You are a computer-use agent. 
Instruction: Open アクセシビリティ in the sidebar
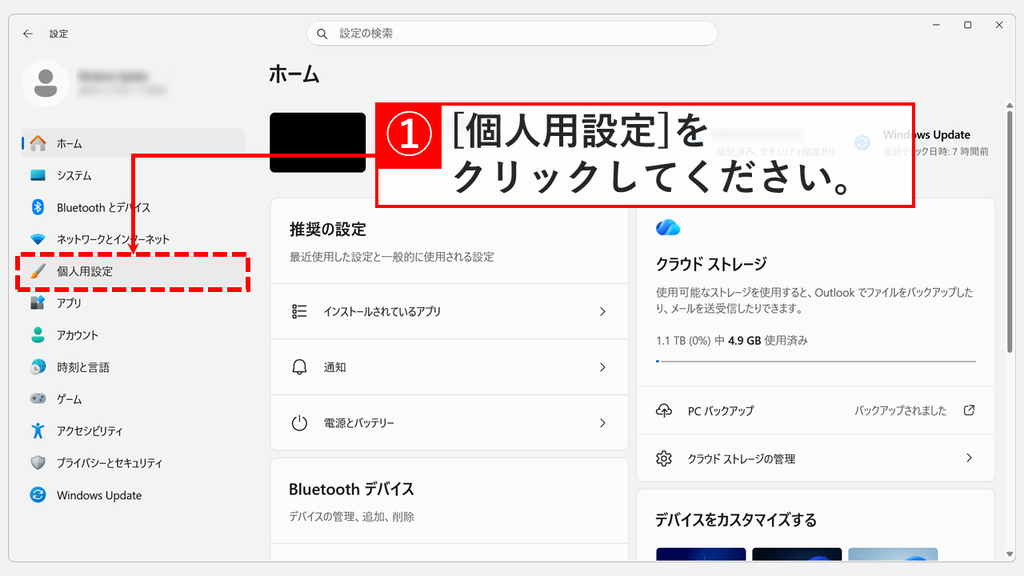133,430
